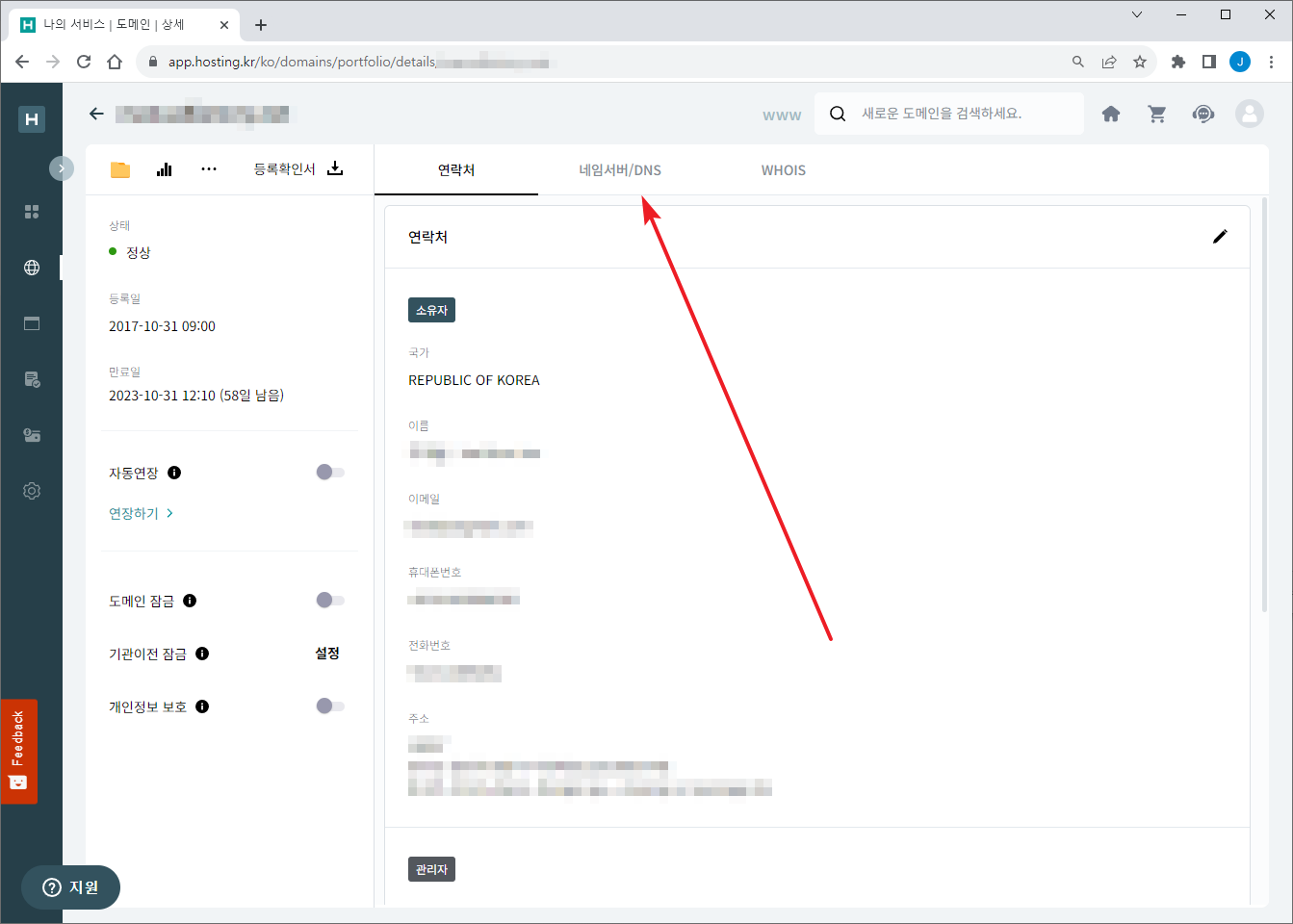
Task: Expand the sidebar with the arrow toggle
Action: click(x=62, y=168)
